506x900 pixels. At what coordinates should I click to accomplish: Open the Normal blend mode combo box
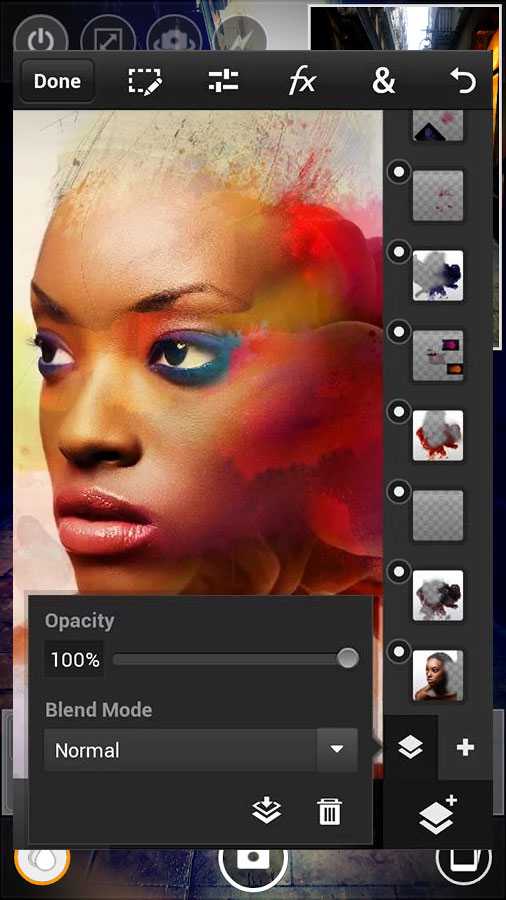(x=201, y=750)
